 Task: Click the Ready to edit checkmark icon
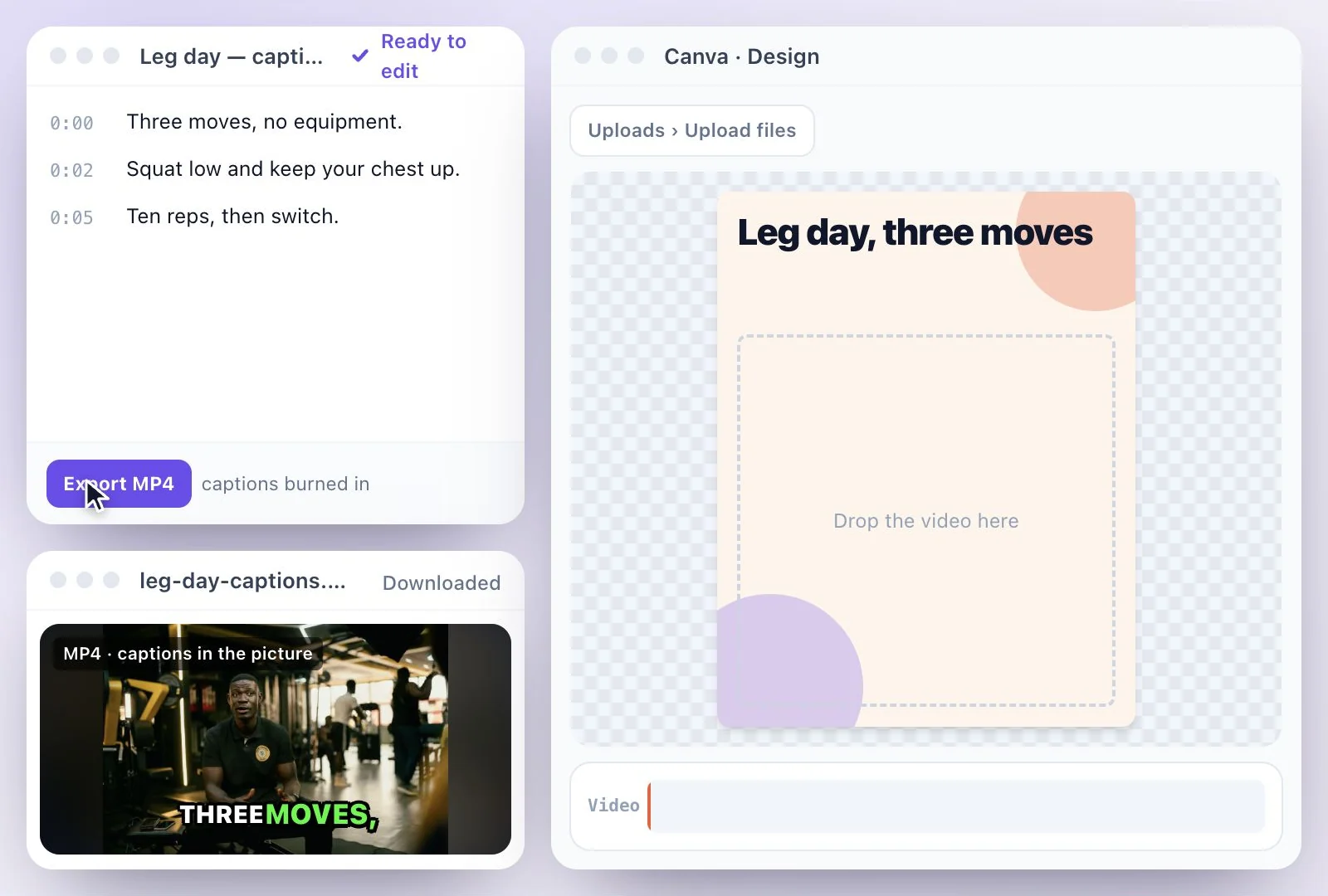360,56
